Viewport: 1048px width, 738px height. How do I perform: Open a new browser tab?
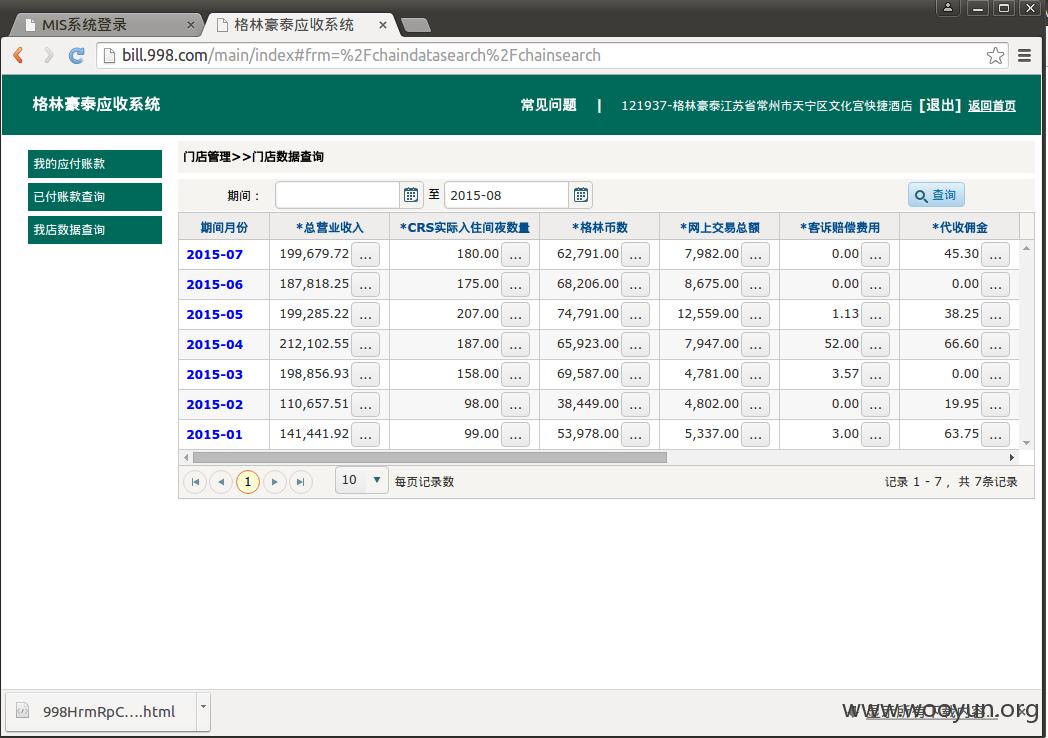coord(416,26)
